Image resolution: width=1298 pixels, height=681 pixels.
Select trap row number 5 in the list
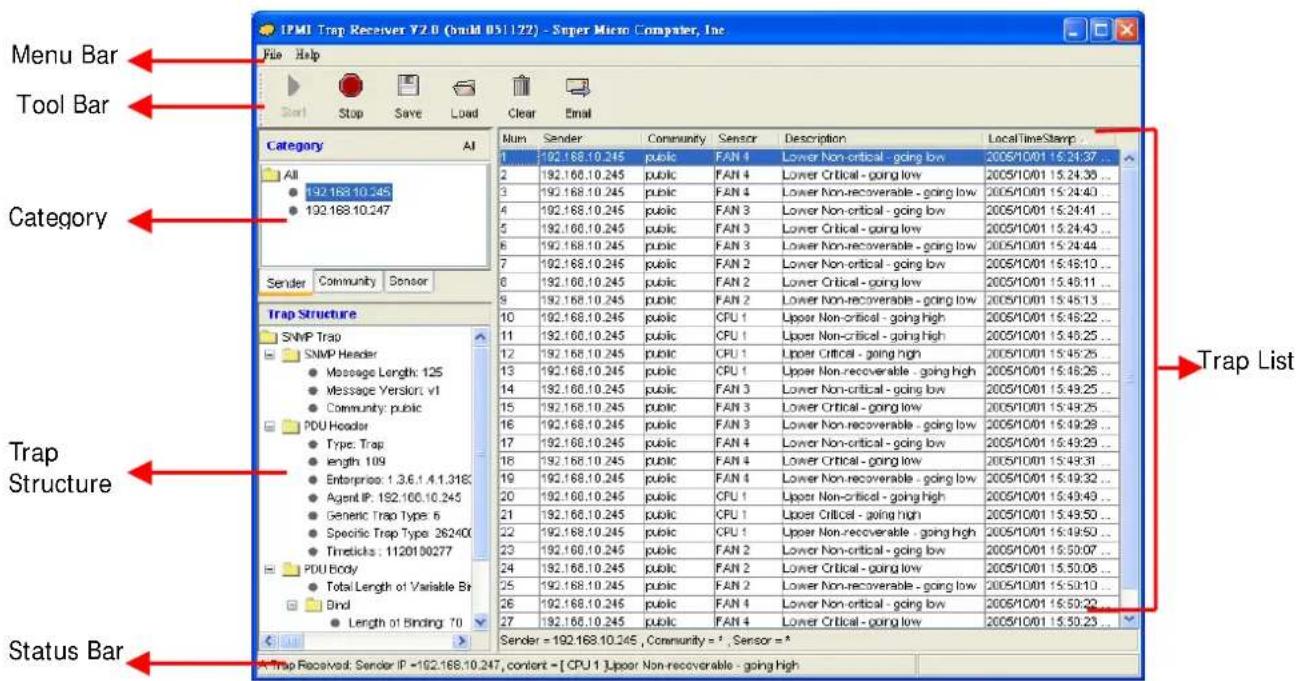click(x=808, y=228)
